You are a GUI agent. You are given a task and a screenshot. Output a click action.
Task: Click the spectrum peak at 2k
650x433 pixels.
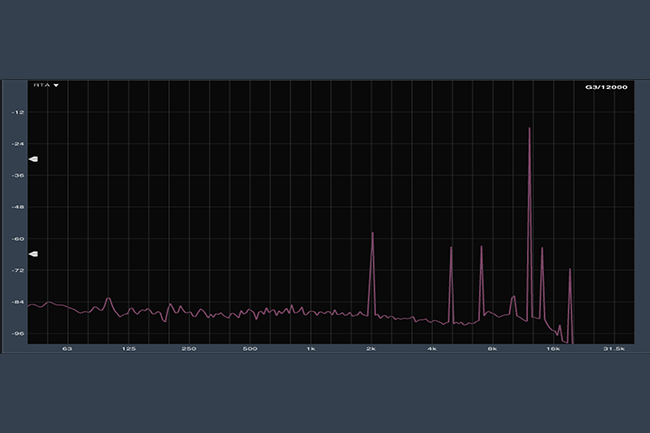point(372,234)
